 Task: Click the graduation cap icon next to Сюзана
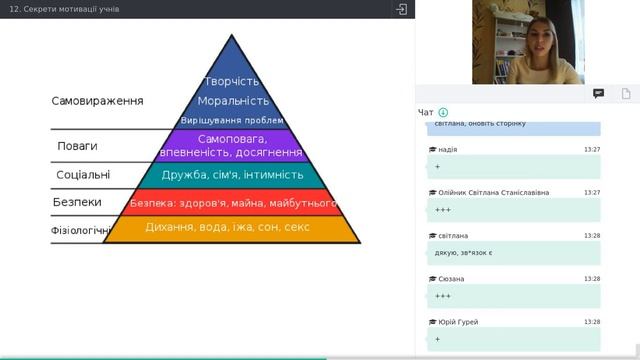pyautogui.click(x=433, y=279)
